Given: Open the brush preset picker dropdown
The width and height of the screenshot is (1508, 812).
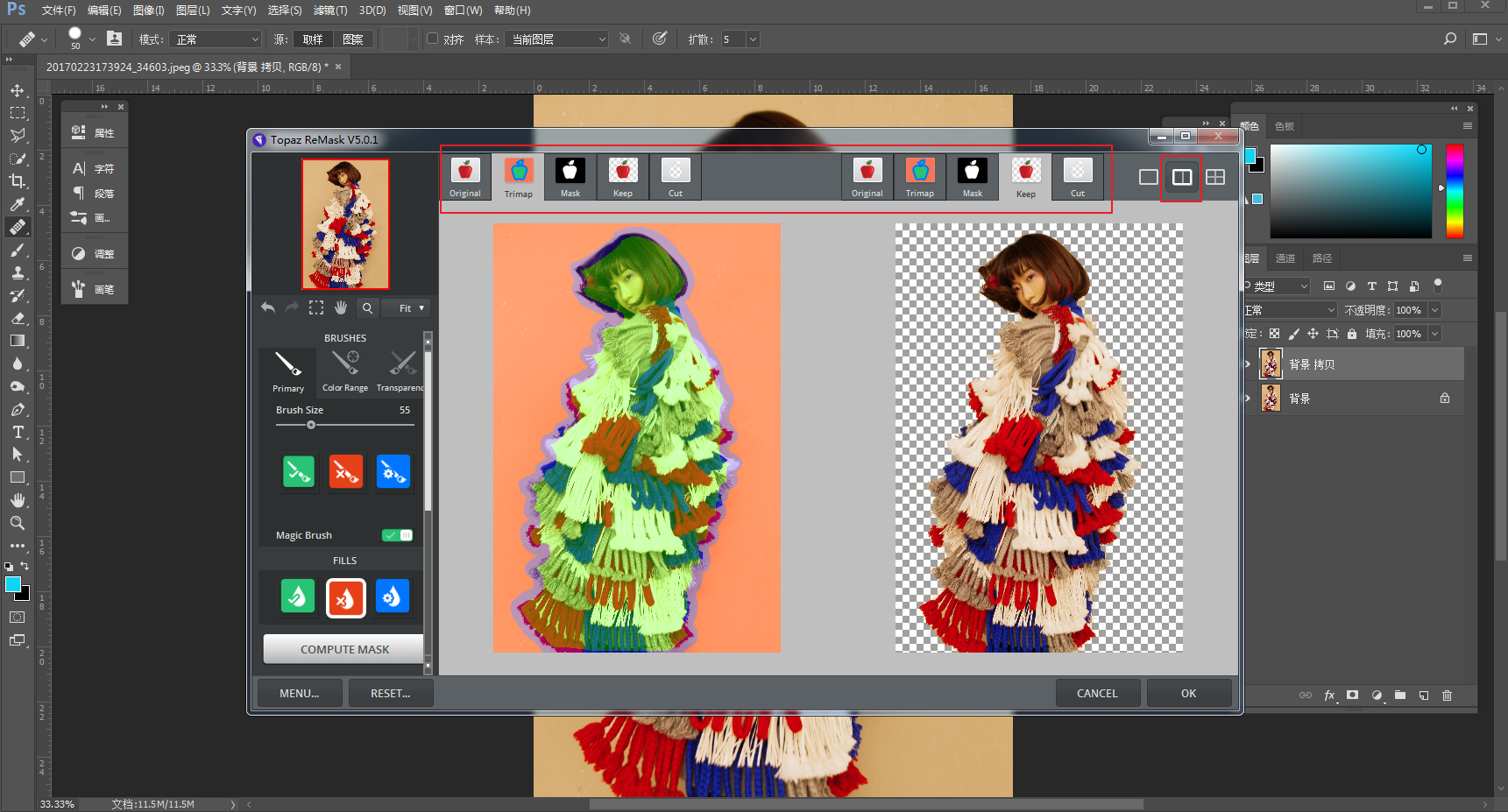Looking at the screenshot, I should [x=92, y=39].
